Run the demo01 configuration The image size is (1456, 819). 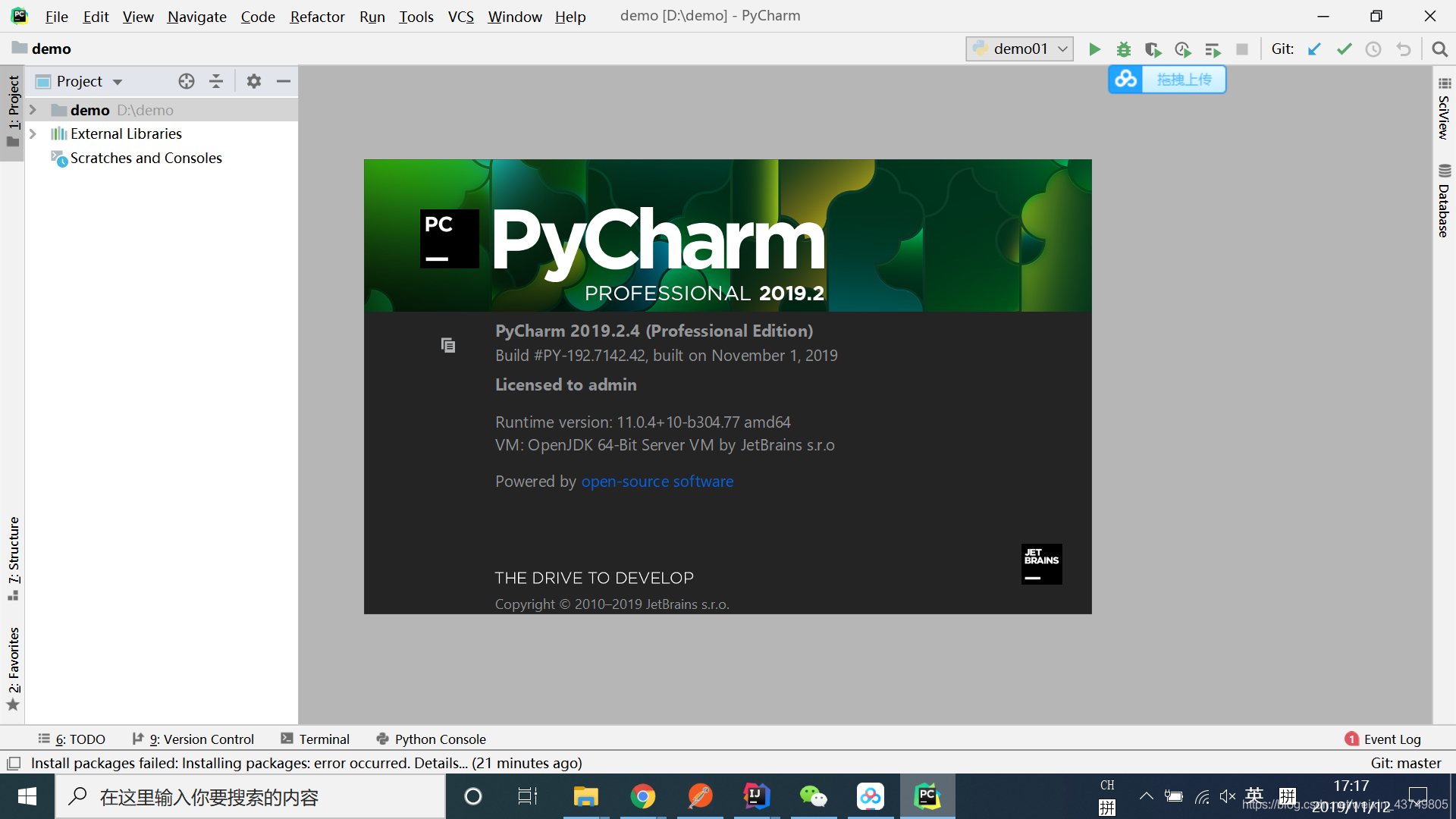point(1094,49)
